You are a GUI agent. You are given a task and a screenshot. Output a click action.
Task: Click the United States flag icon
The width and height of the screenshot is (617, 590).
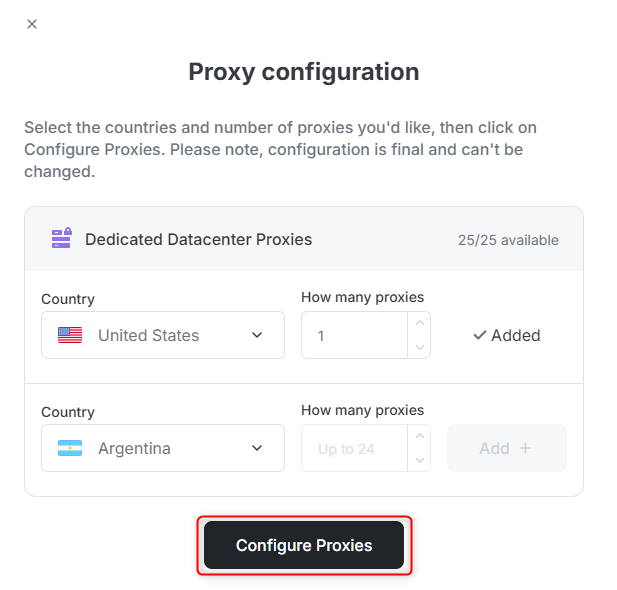[70, 336]
